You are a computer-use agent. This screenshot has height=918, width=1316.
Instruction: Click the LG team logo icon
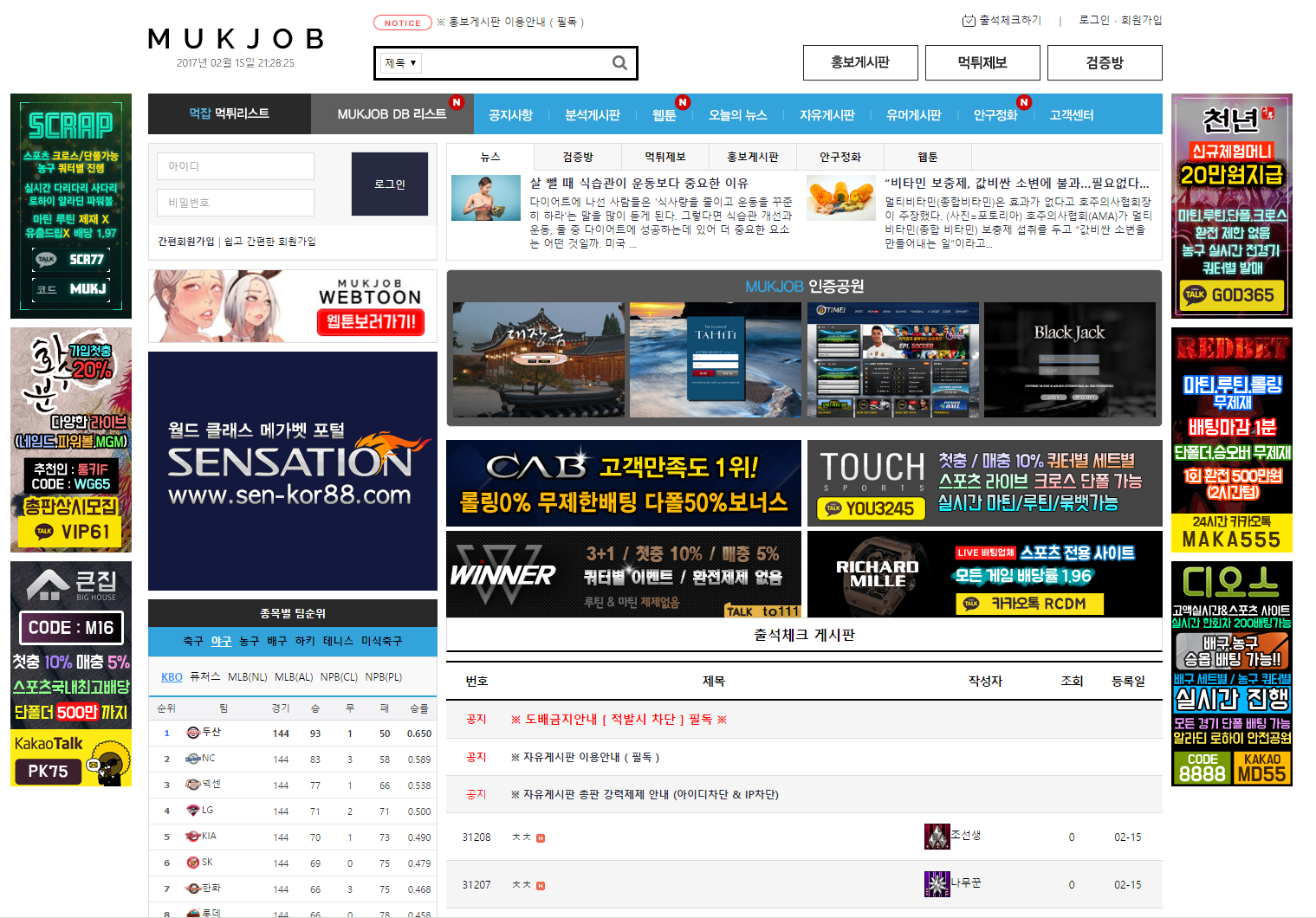tap(193, 811)
